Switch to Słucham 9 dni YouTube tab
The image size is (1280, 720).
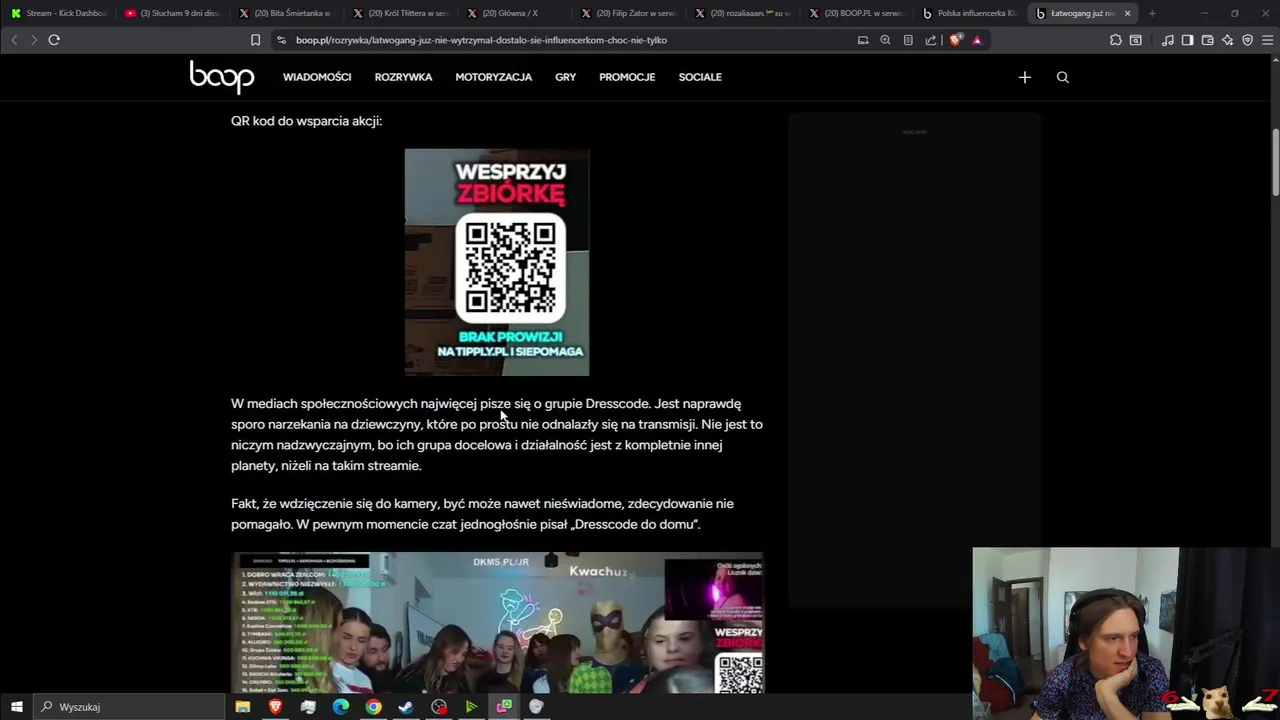click(x=173, y=13)
